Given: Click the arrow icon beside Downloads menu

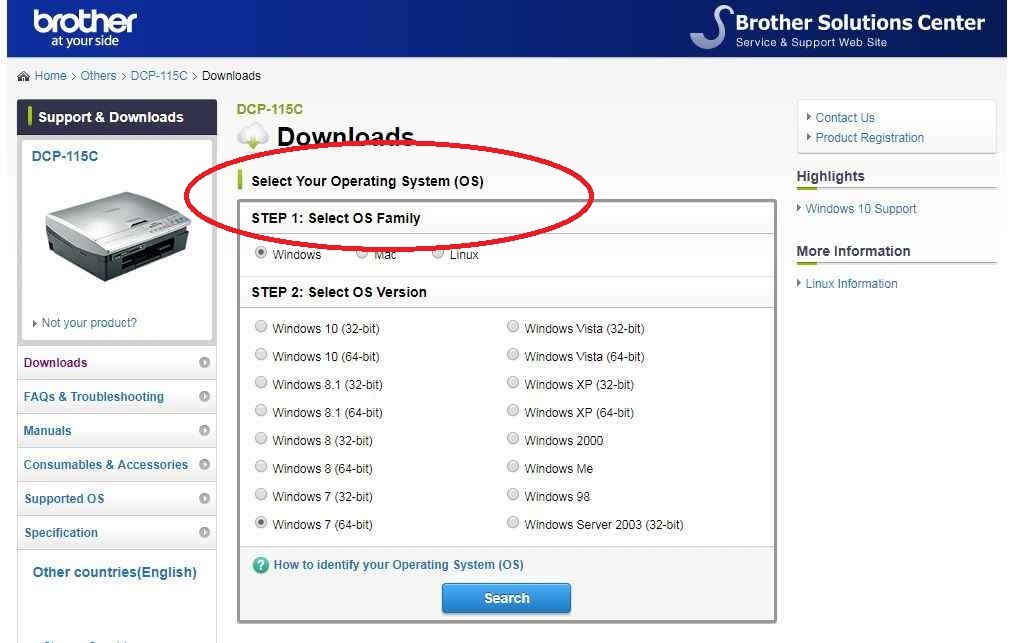Looking at the screenshot, I should (204, 362).
